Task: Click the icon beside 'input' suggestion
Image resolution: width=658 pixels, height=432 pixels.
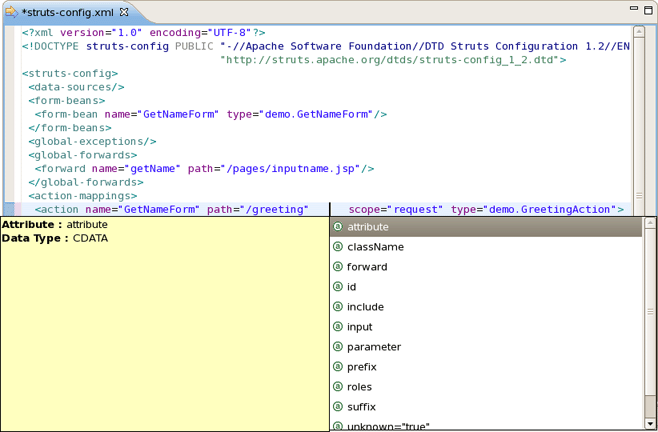Action: point(338,327)
